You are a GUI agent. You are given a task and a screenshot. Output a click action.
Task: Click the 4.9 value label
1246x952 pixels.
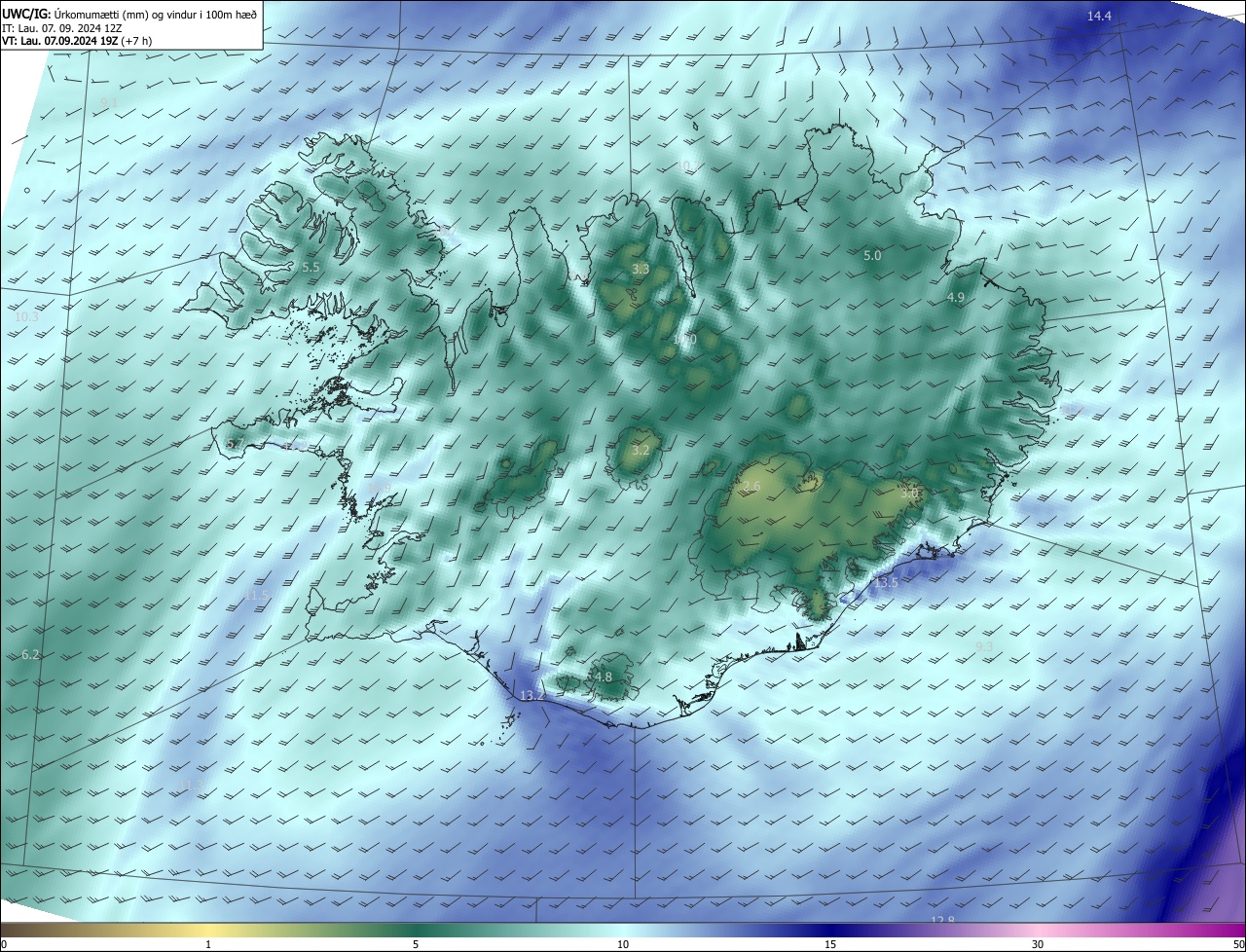coord(955,298)
